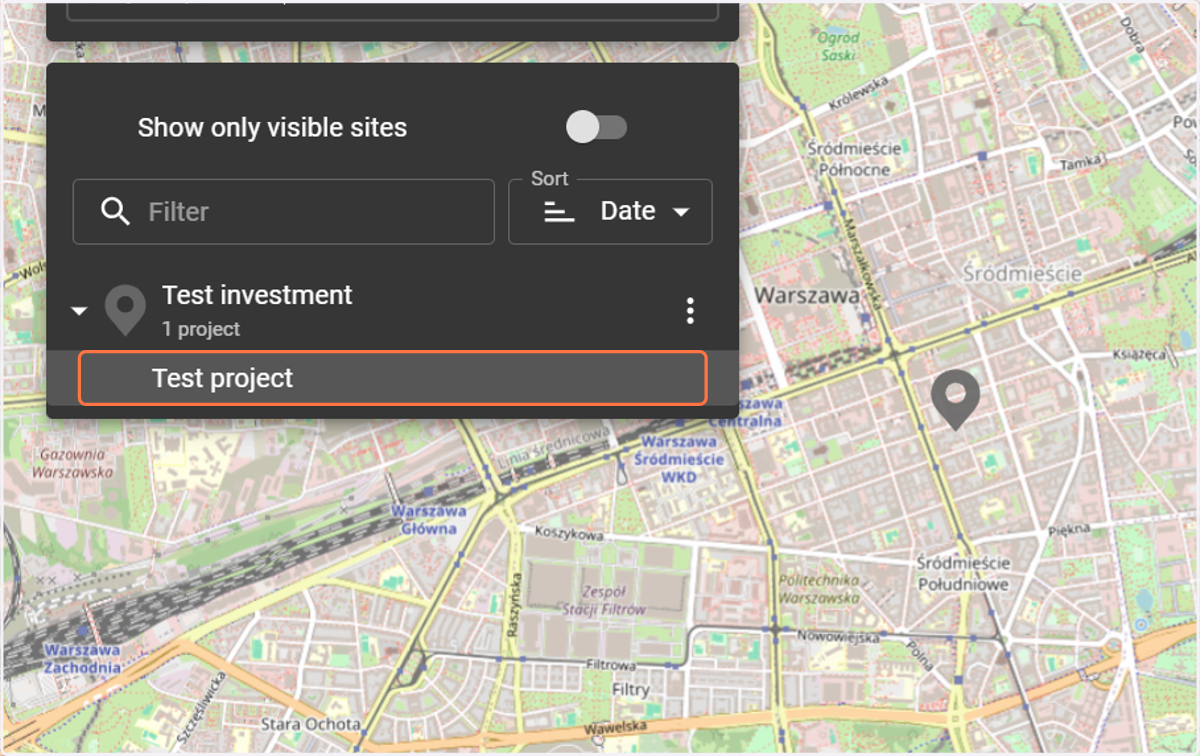Screen dimensions: 1200x756
Task: Click the Warszawa Główna station label
Action: click(x=428, y=519)
